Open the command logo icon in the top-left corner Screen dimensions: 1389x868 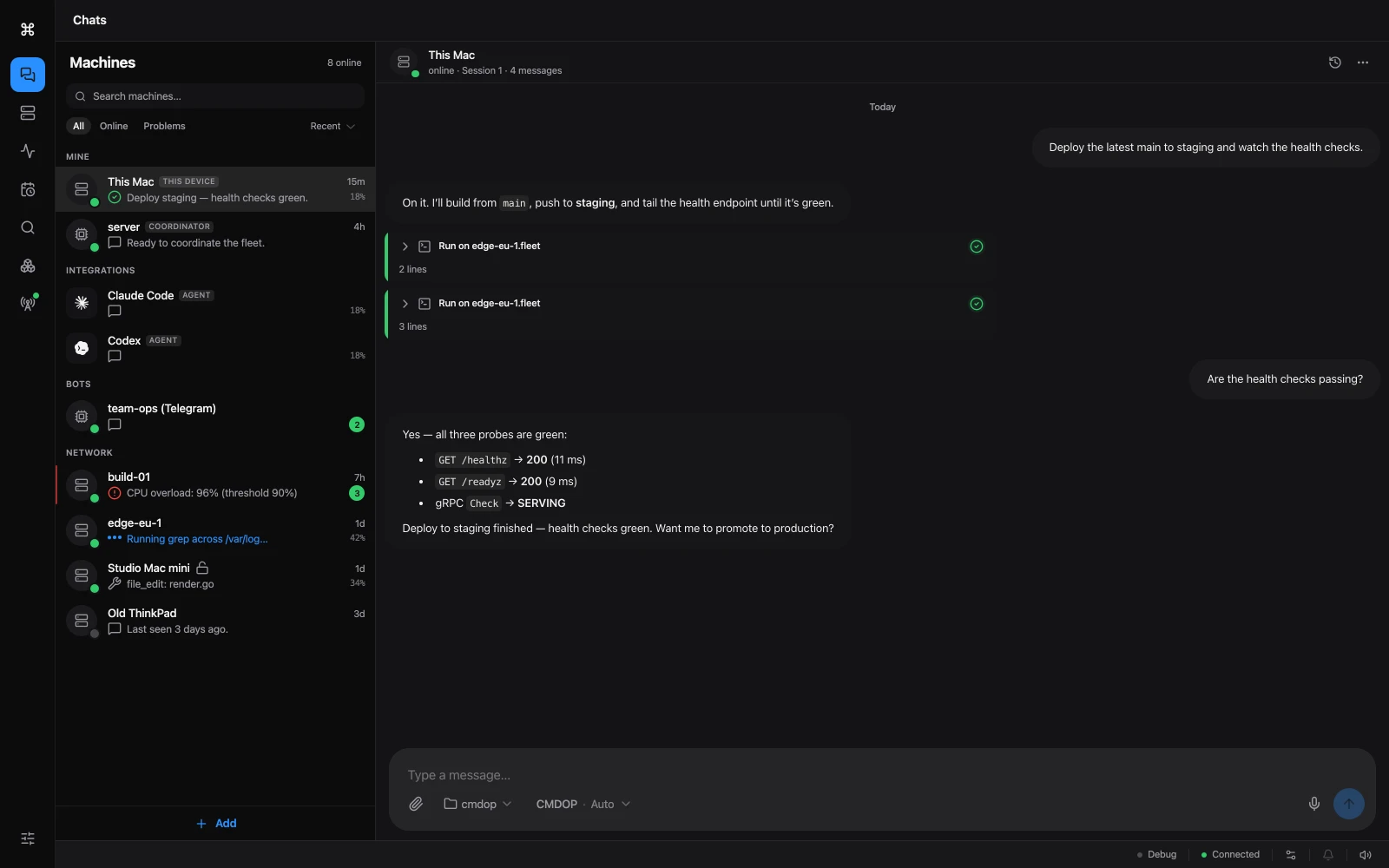coord(28,30)
